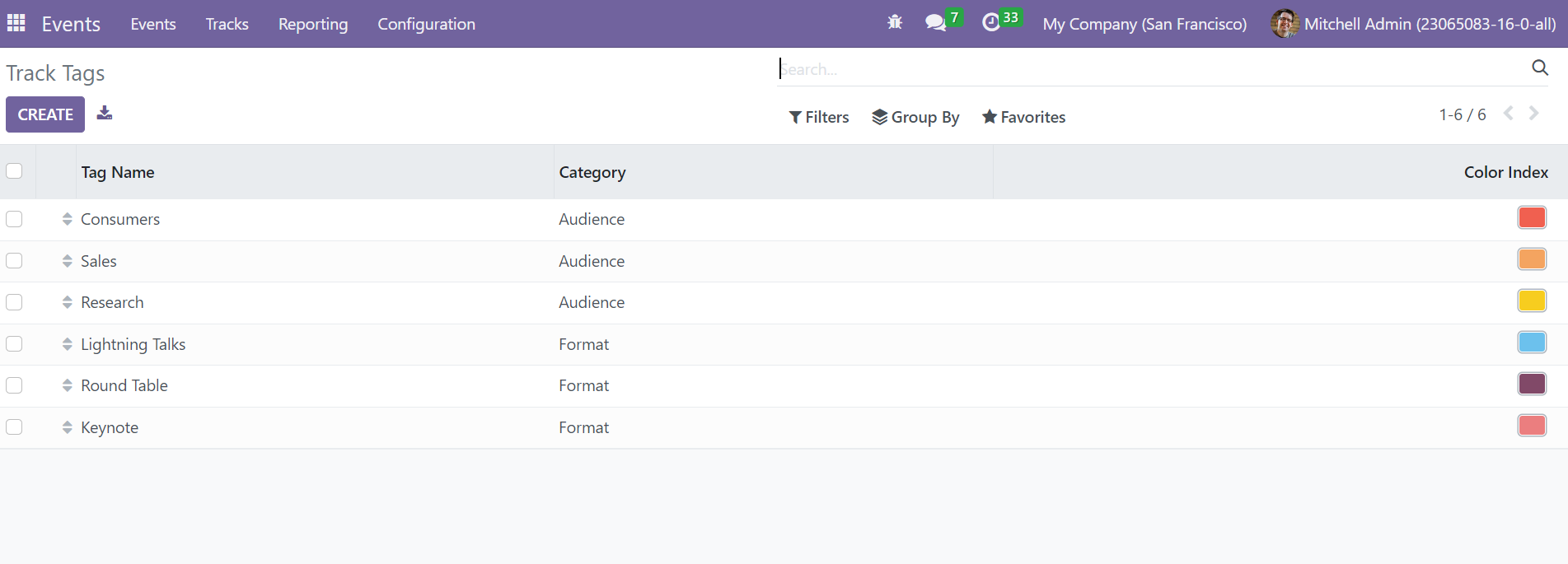Grab the Consumers row drag handle
This screenshot has height=564, width=1568.
coord(68,219)
